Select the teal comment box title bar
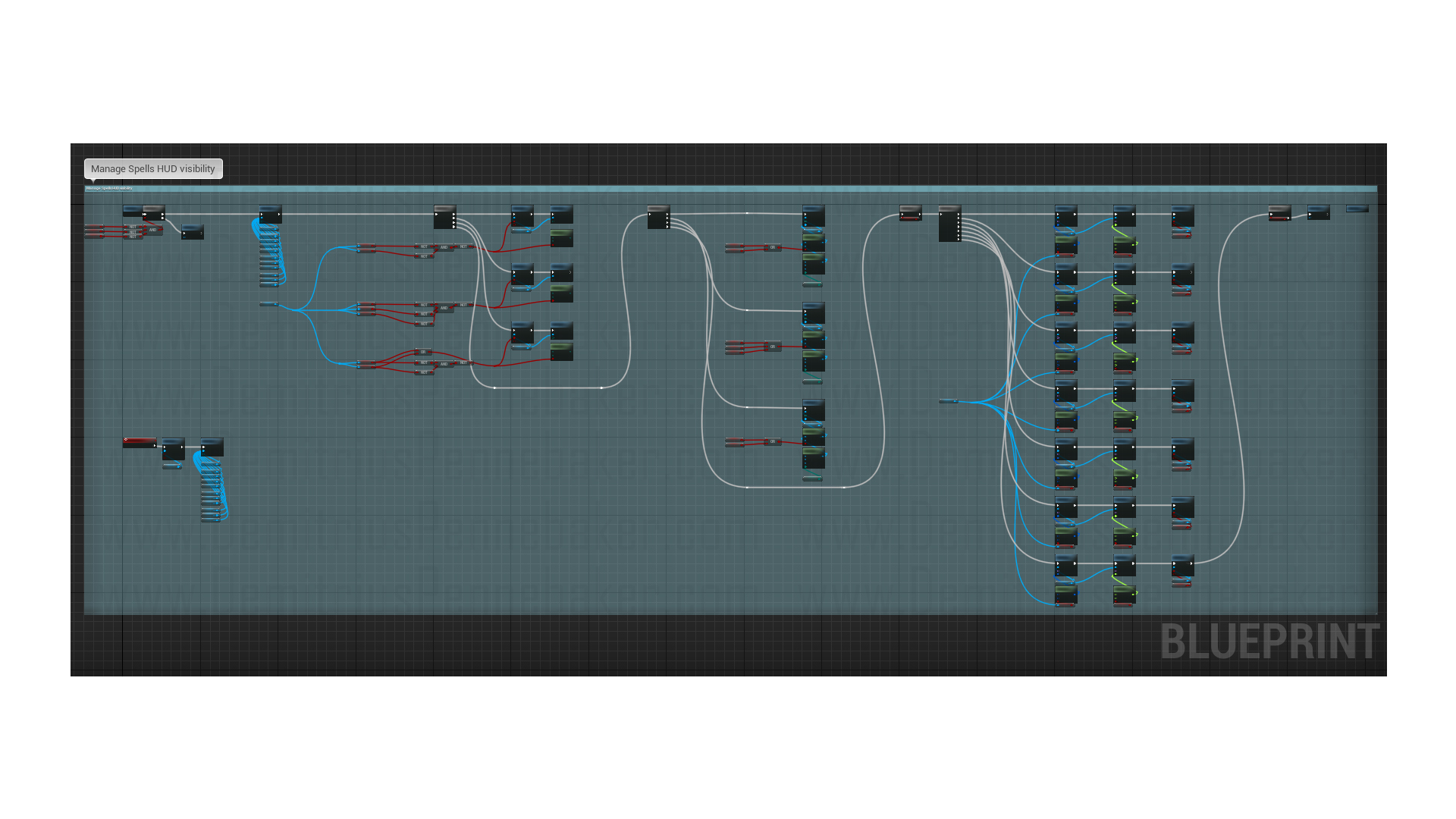 (x=730, y=188)
